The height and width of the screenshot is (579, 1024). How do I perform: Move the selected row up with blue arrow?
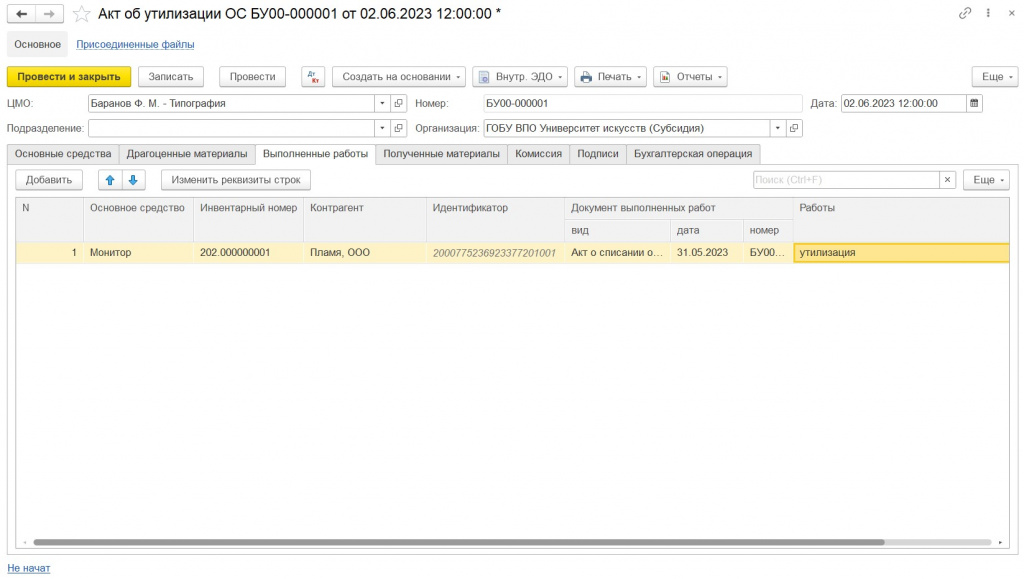[x=110, y=180]
